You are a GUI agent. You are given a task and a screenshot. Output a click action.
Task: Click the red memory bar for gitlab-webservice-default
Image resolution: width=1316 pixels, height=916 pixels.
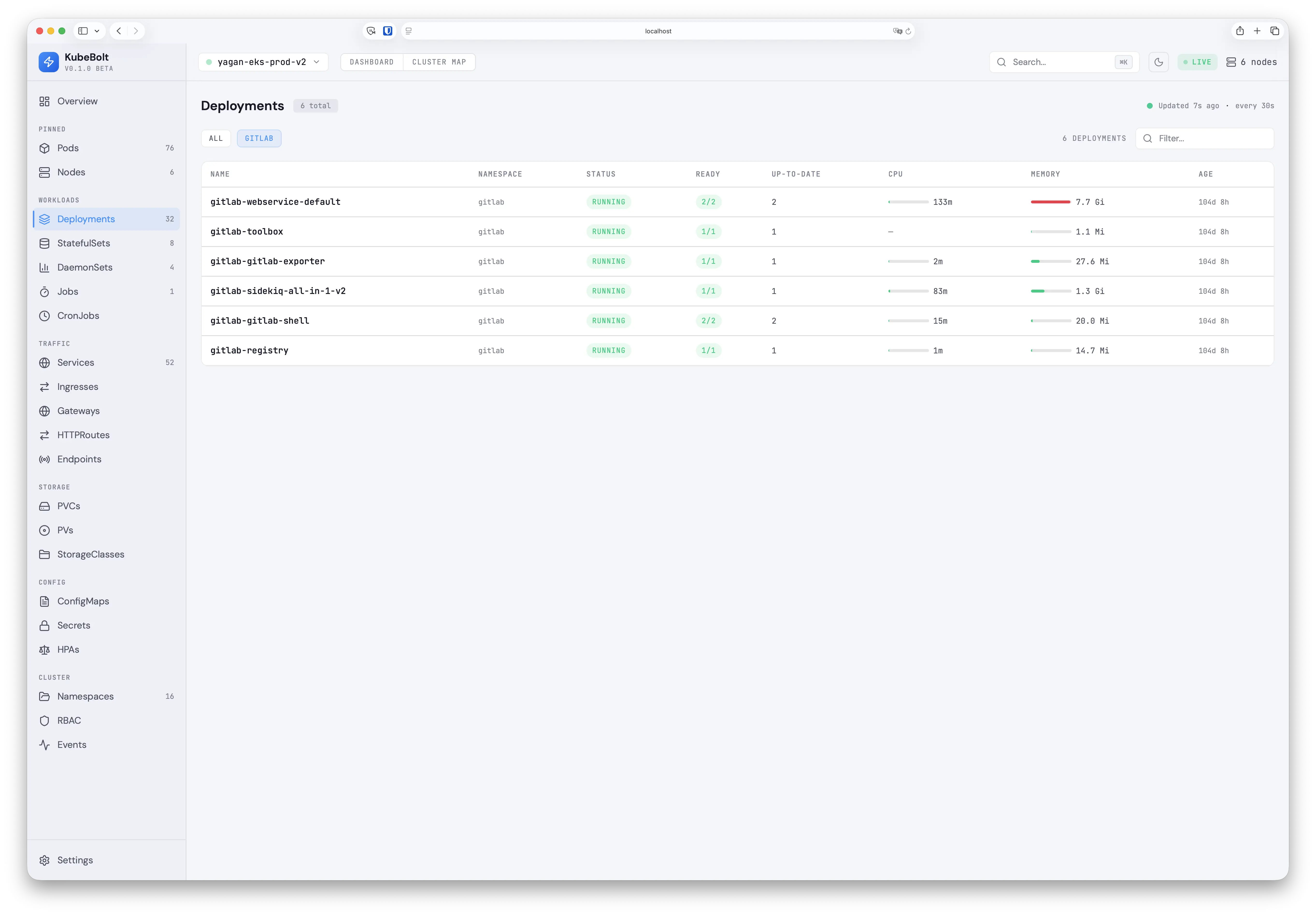click(x=1050, y=202)
